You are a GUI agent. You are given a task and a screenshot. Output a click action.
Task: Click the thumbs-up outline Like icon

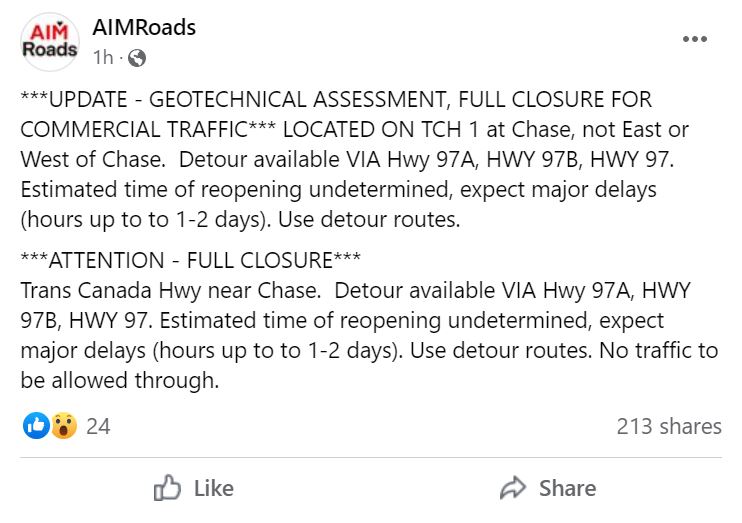[167, 488]
